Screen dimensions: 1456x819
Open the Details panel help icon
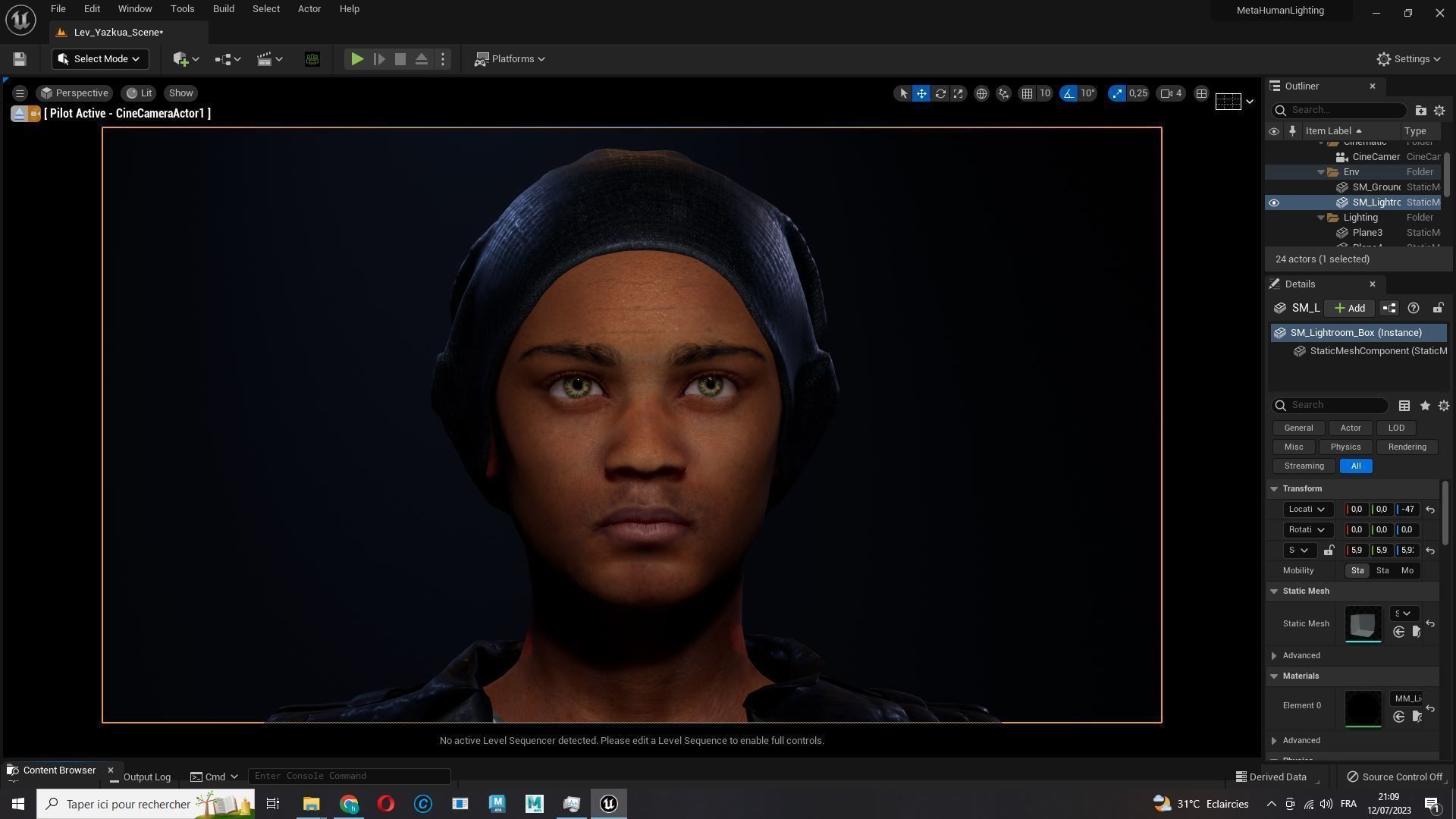tap(1413, 308)
